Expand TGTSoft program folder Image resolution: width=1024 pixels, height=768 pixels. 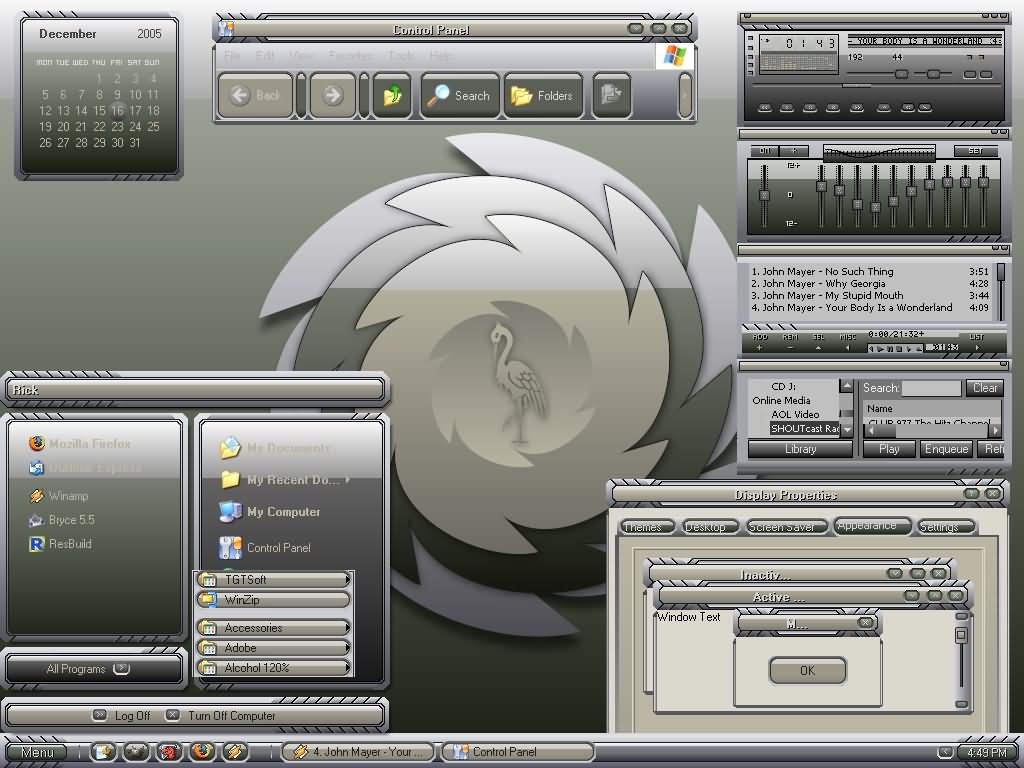(274, 579)
